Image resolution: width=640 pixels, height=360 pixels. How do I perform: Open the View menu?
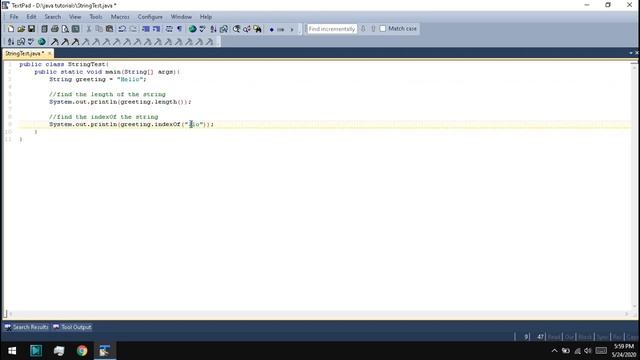[75, 17]
